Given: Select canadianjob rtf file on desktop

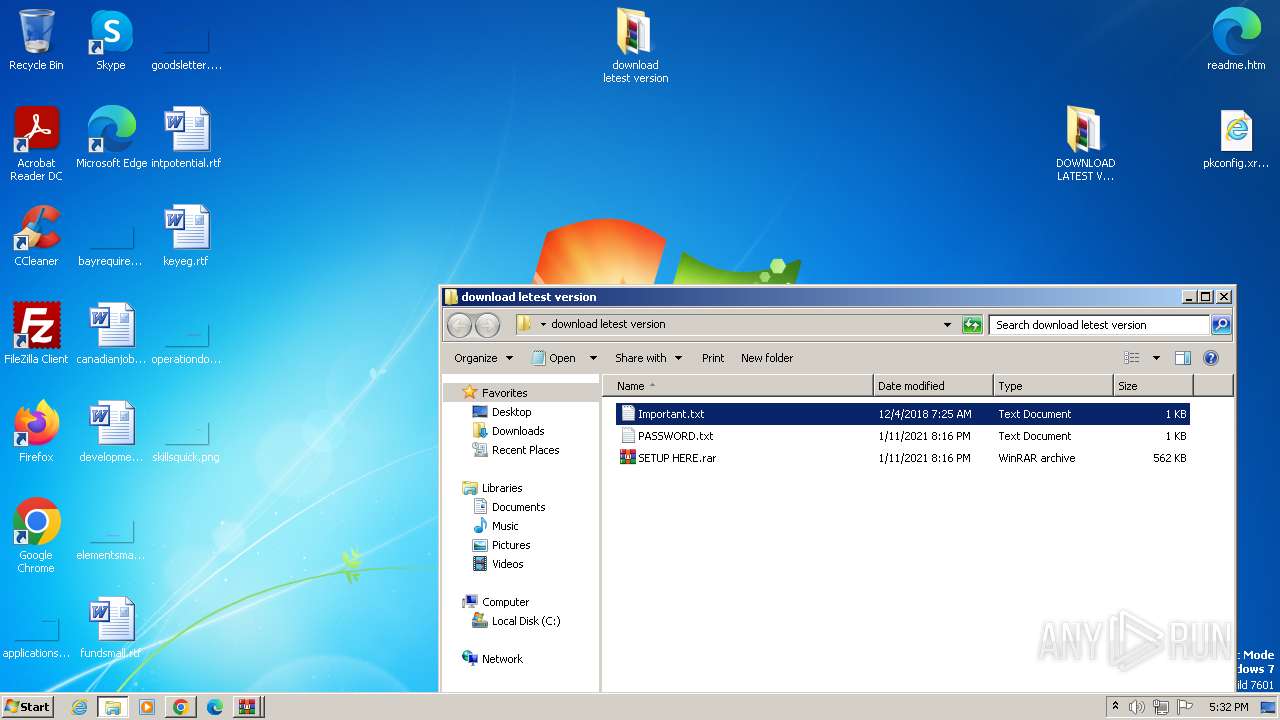Looking at the screenshot, I should tap(111, 333).
